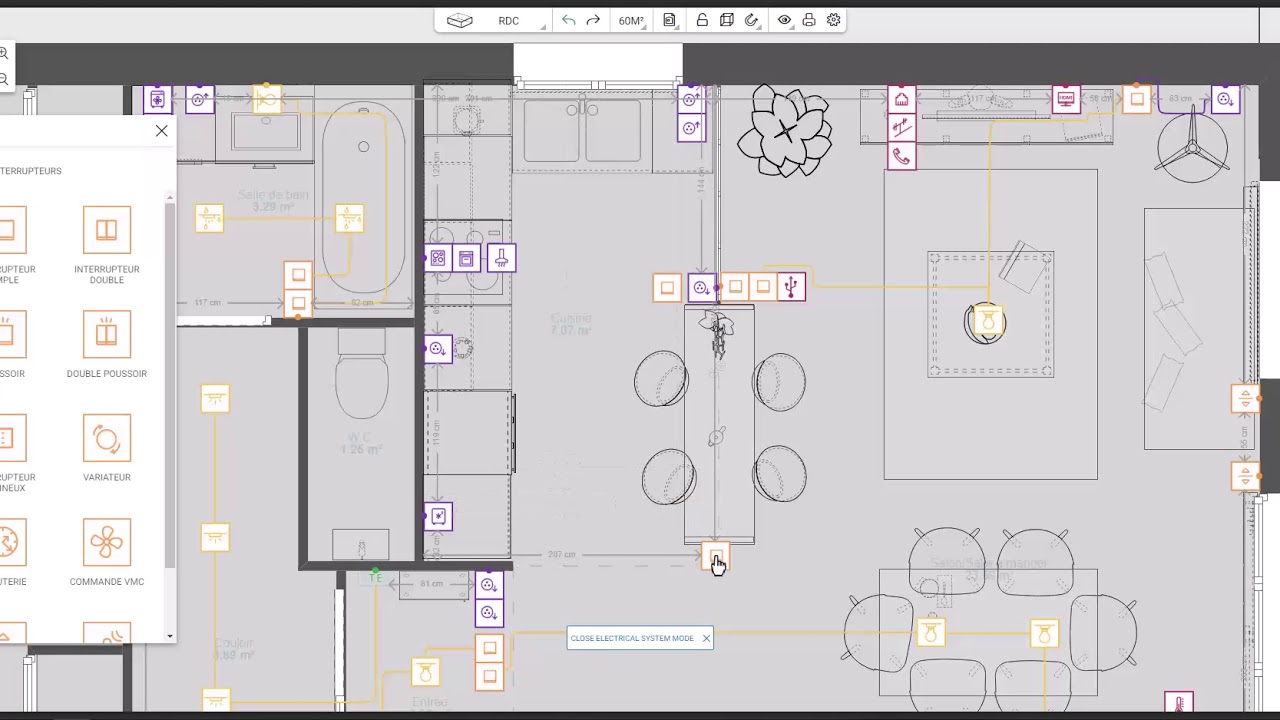Open the magnet snapping dropdown

[x=753, y=20]
